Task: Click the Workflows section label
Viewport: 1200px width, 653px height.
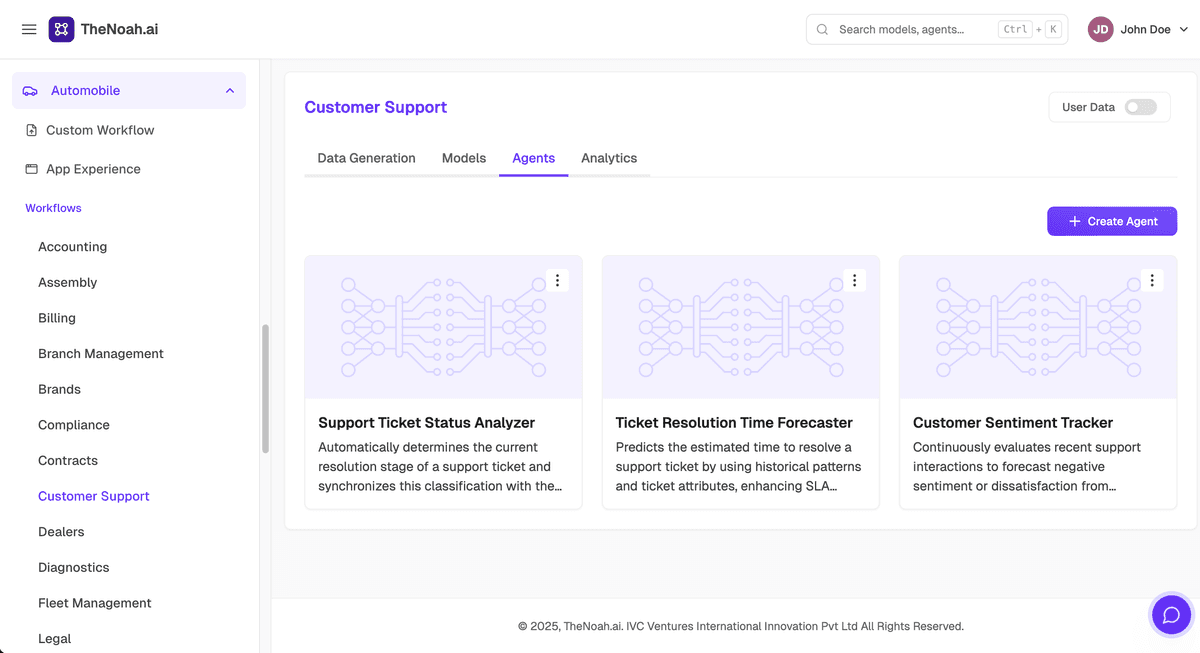Action: (x=53, y=208)
